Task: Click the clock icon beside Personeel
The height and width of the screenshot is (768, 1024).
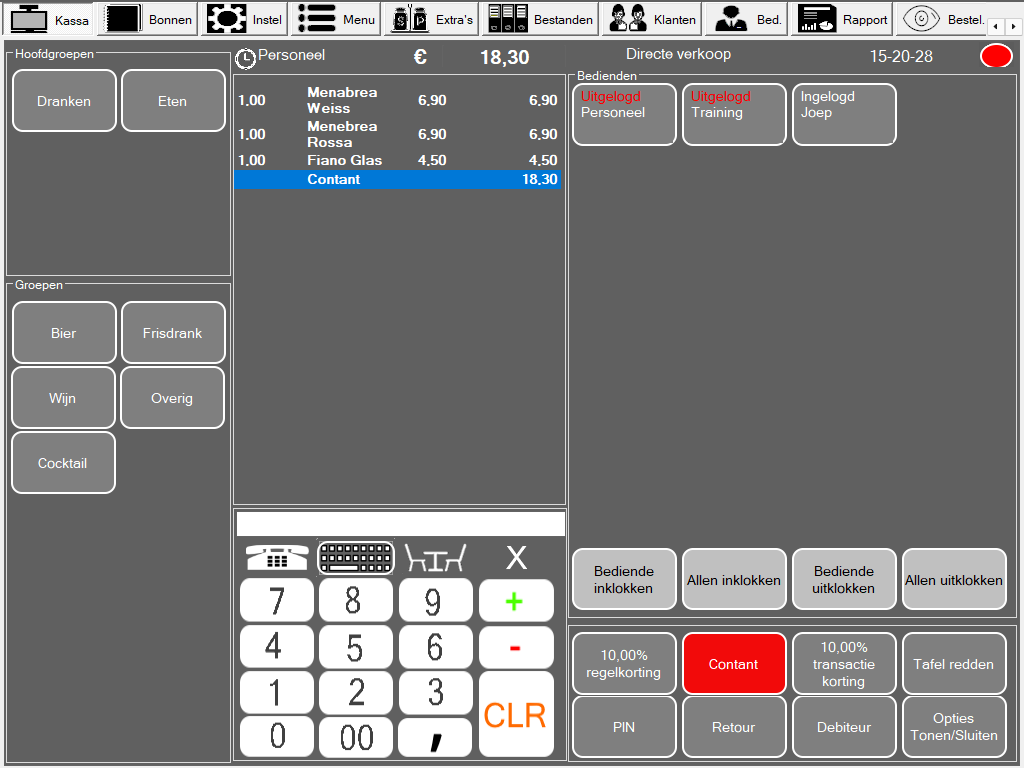Action: point(245,58)
